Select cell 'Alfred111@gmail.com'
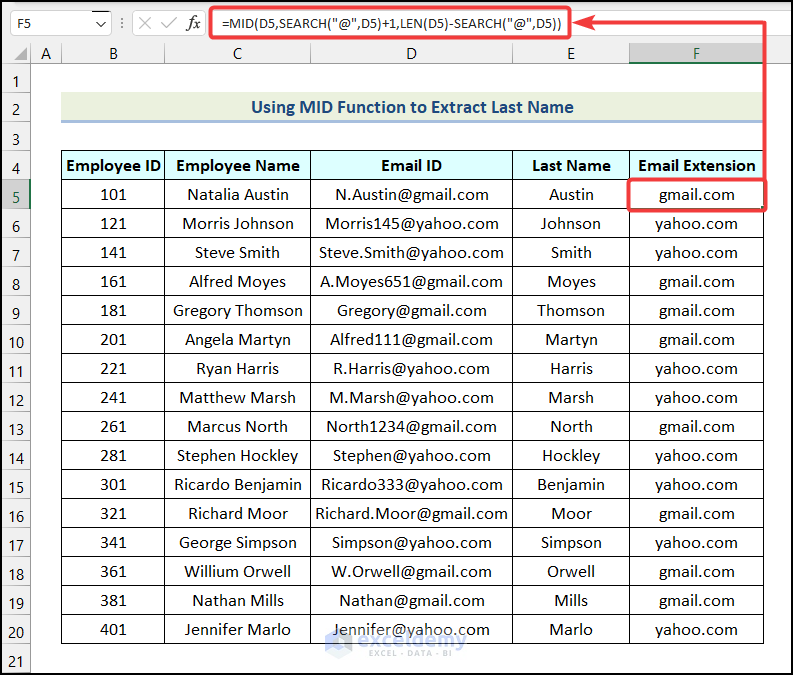Image resolution: width=793 pixels, height=675 pixels. [412, 340]
